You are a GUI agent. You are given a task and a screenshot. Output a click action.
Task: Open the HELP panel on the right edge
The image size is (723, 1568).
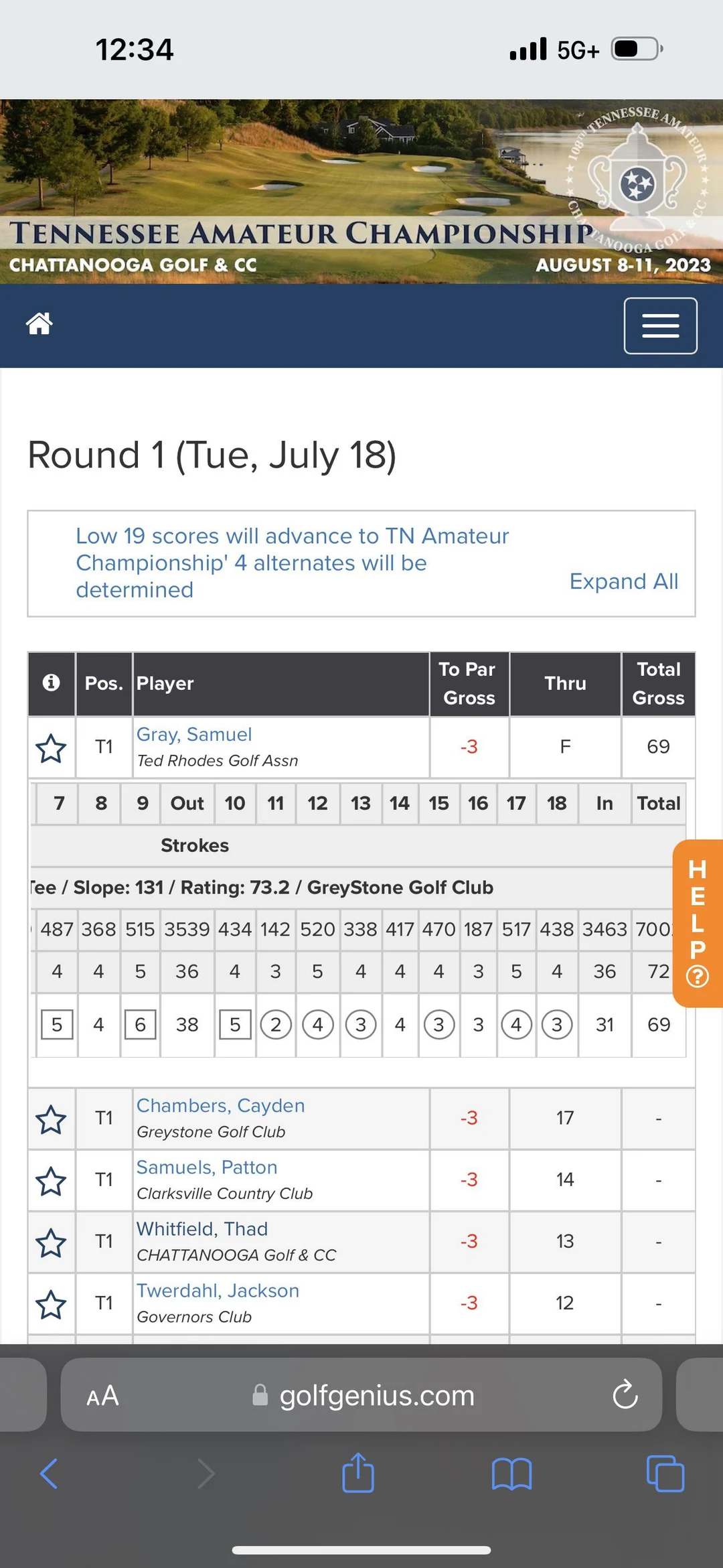(x=697, y=921)
